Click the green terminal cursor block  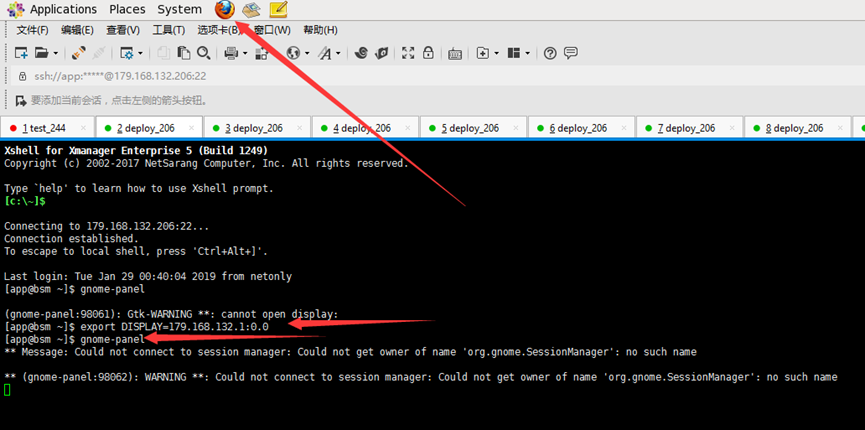pos(7,390)
